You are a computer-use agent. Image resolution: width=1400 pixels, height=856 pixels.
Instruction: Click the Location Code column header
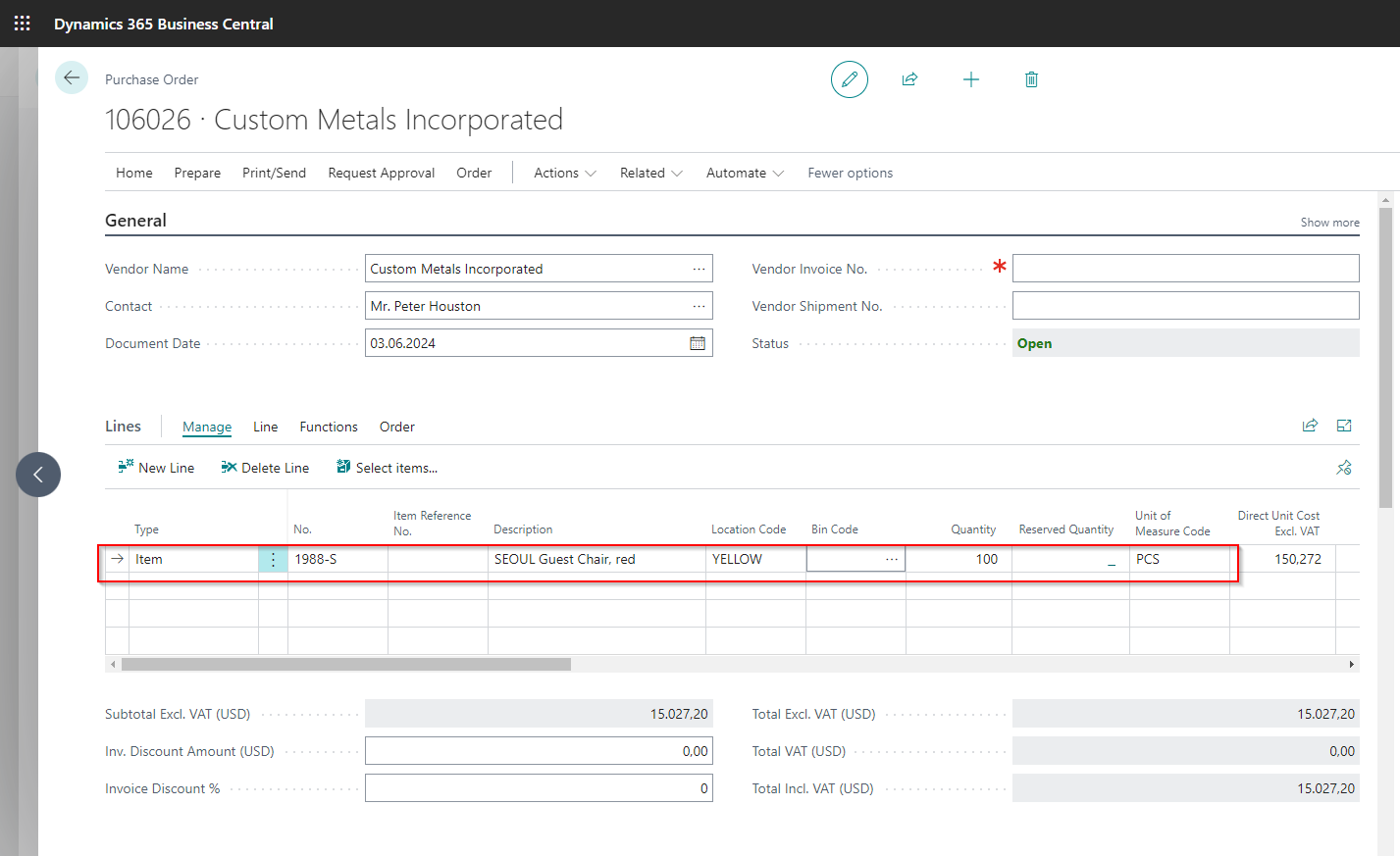(749, 529)
